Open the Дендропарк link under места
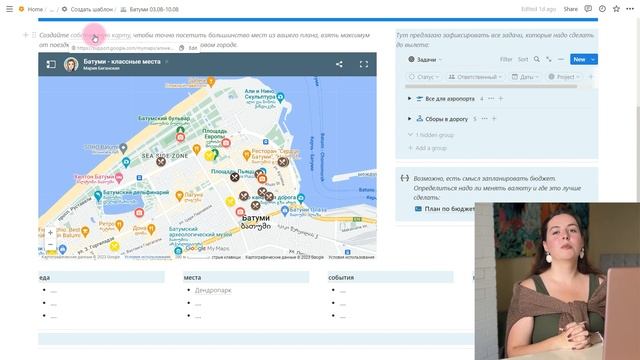This screenshot has height=360, width=640. point(213,290)
